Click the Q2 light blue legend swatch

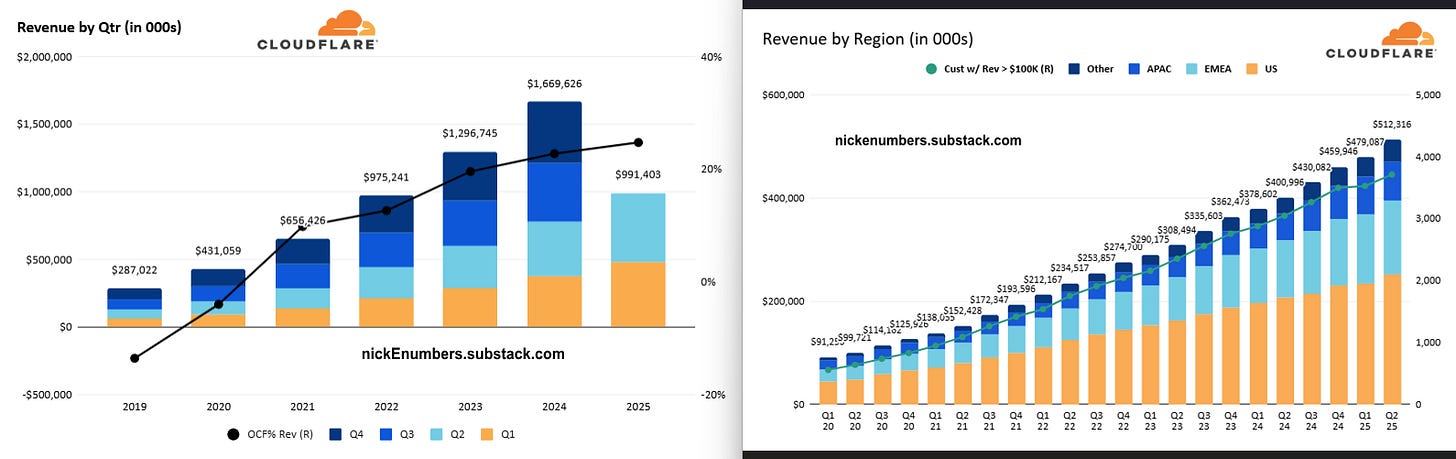[436, 434]
